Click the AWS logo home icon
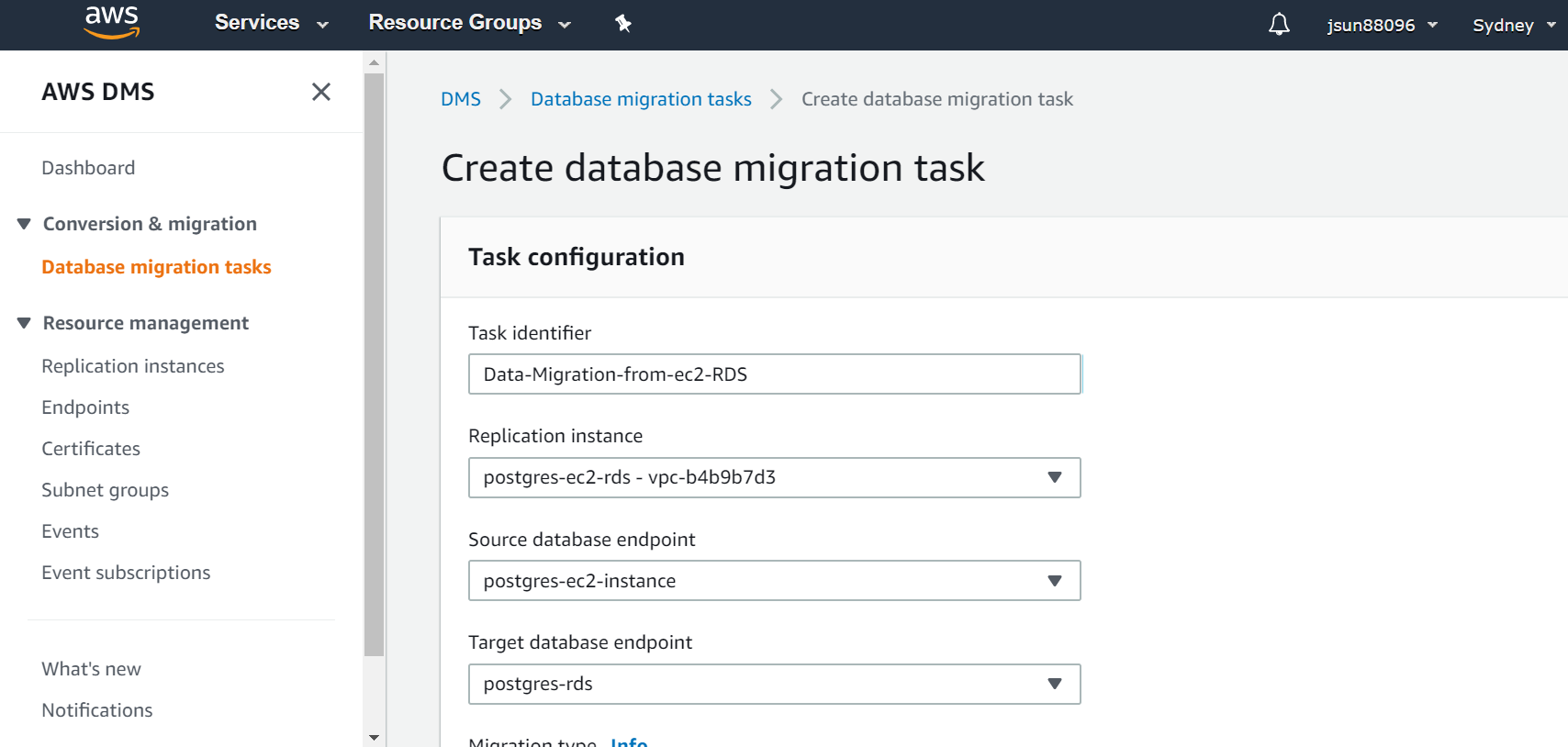 click(111, 23)
